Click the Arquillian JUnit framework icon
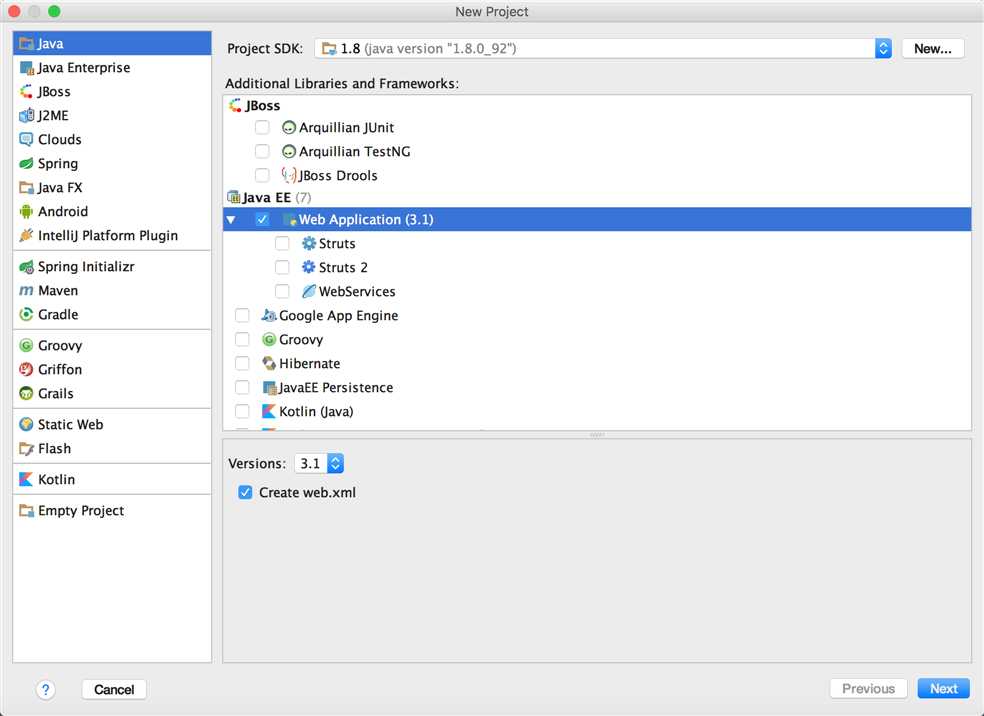Image resolution: width=984 pixels, height=716 pixels. [289, 128]
